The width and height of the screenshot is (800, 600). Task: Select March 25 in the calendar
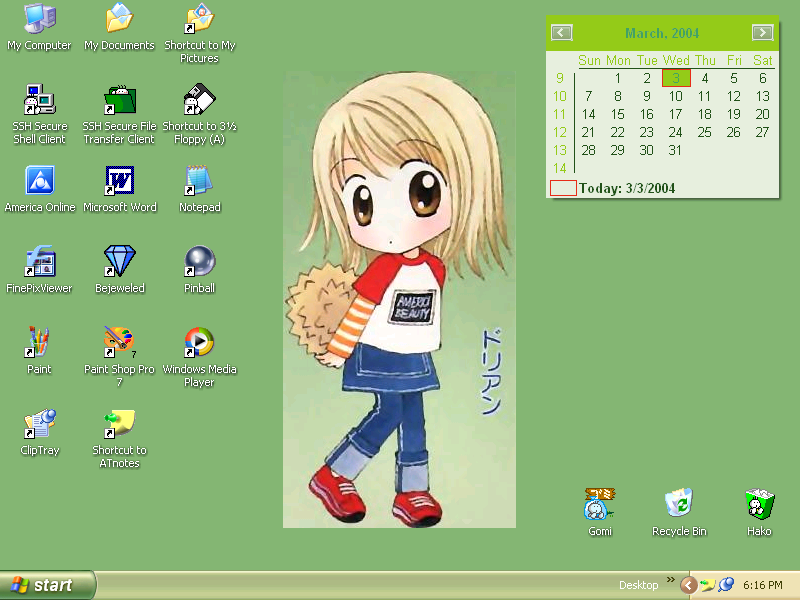tap(705, 132)
